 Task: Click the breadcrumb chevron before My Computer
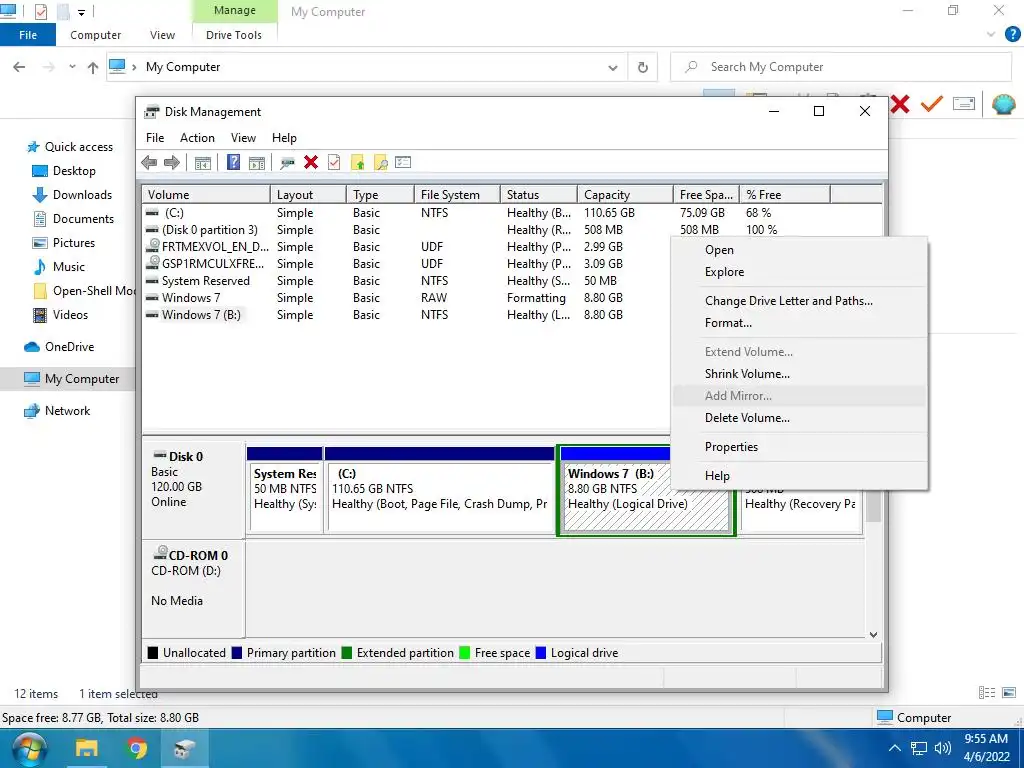[x=134, y=67]
